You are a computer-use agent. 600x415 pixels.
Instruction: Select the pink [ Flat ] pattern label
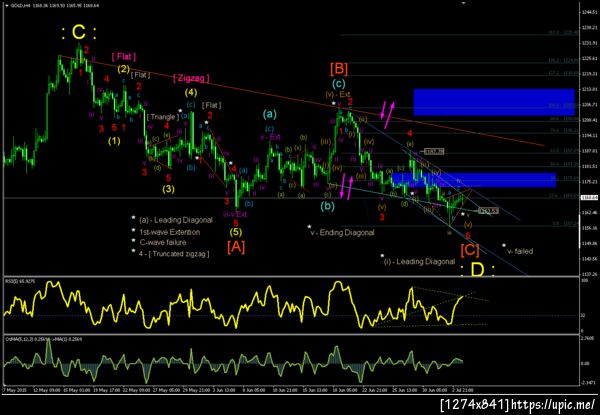point(124,57)
